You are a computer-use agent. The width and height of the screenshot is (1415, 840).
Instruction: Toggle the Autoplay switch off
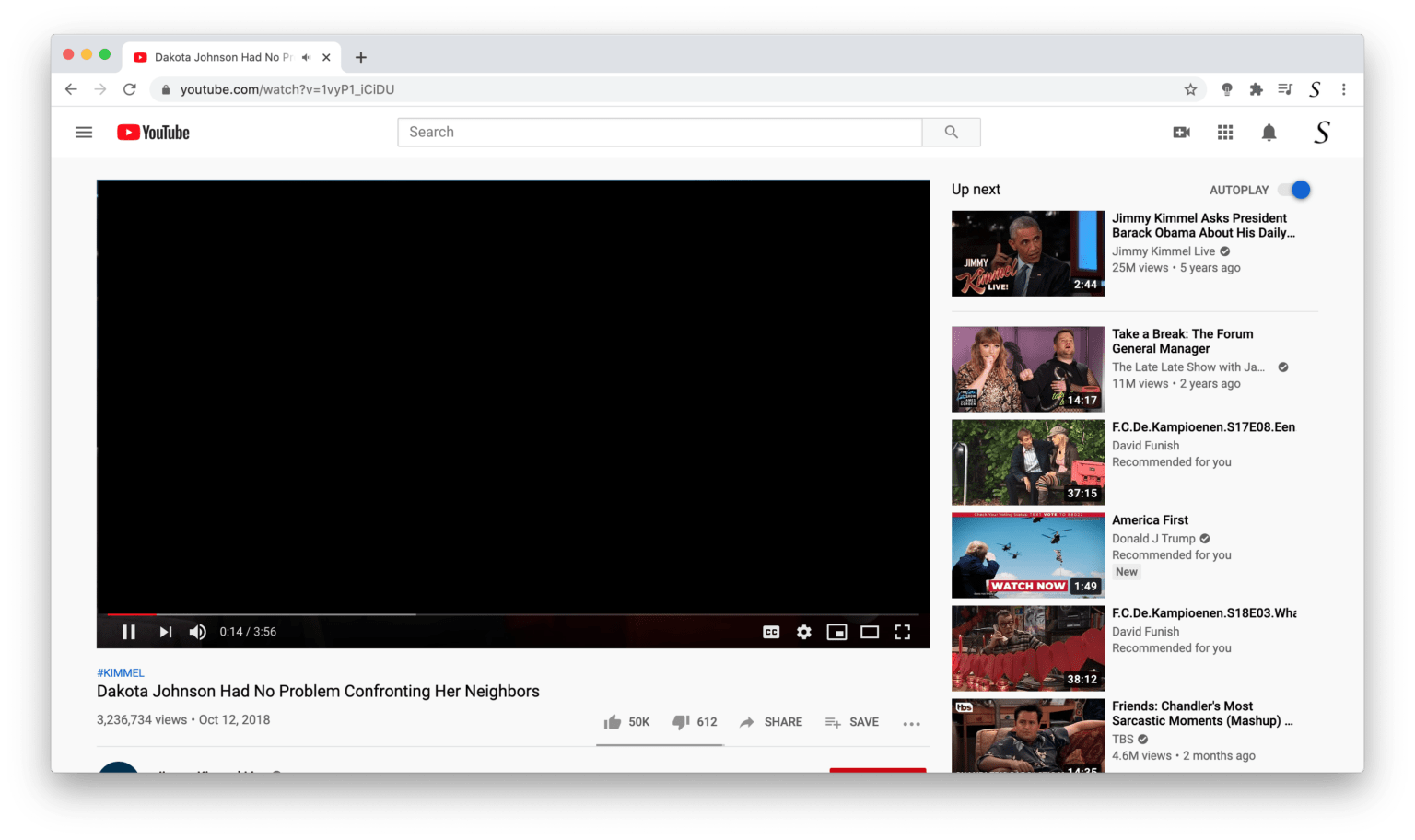[1297, 190]
